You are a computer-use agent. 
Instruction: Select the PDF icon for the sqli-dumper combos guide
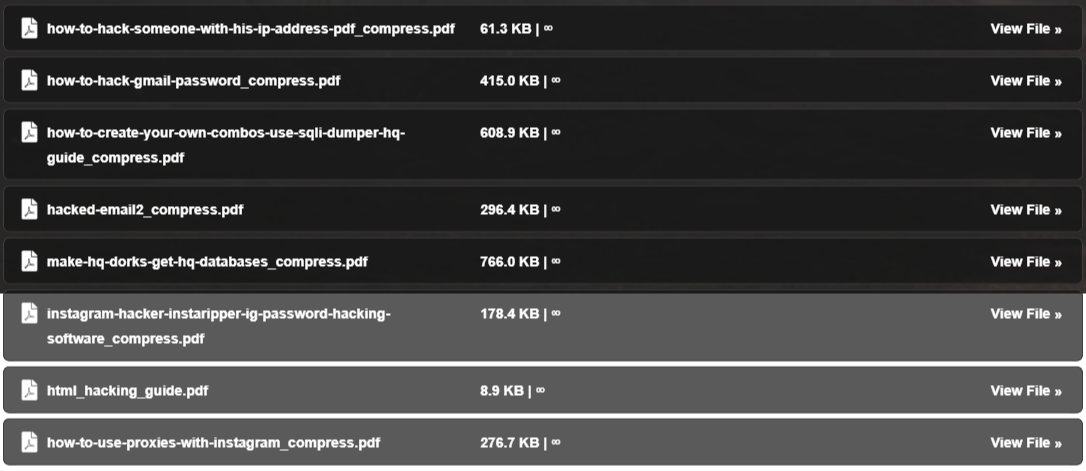coord(30,132)
